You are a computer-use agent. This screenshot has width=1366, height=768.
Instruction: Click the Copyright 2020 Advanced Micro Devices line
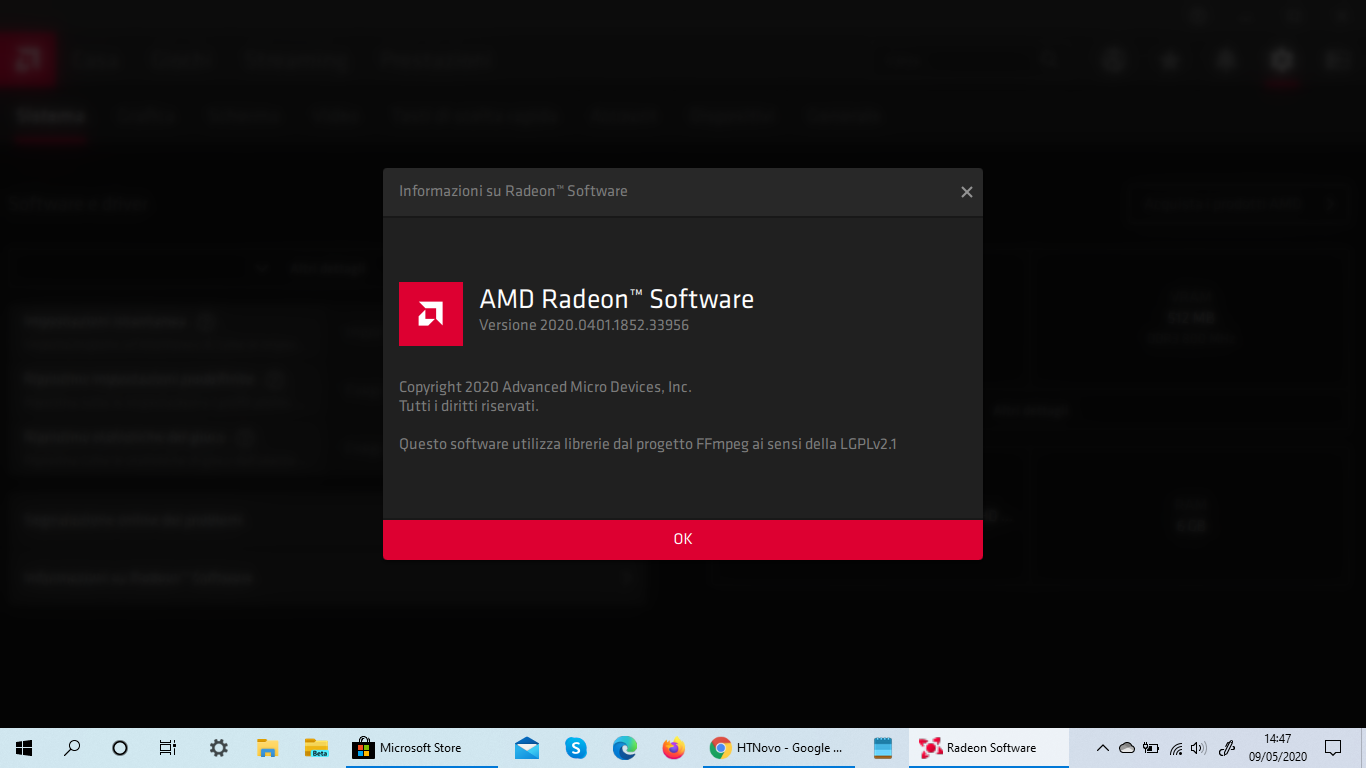(545, 387)
